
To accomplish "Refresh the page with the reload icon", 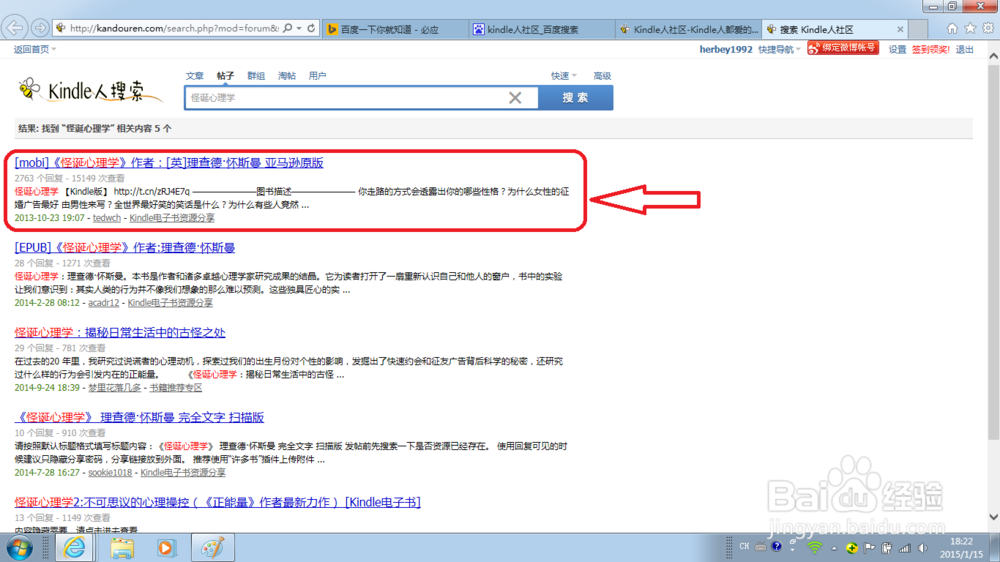I will 311,28.
